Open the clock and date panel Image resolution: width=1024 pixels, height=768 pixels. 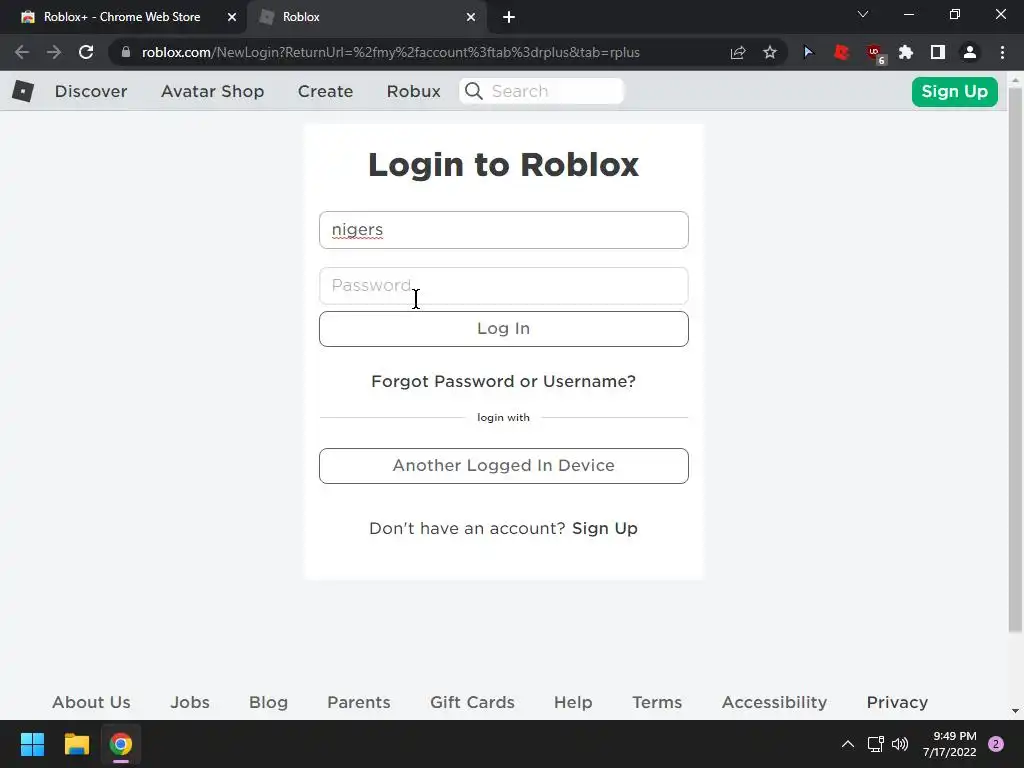950,744
